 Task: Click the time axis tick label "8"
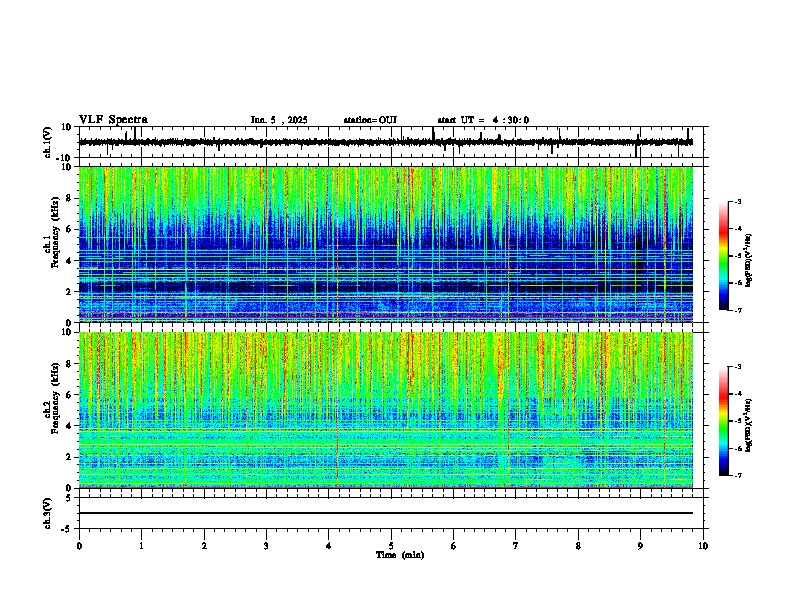(578, 546)
